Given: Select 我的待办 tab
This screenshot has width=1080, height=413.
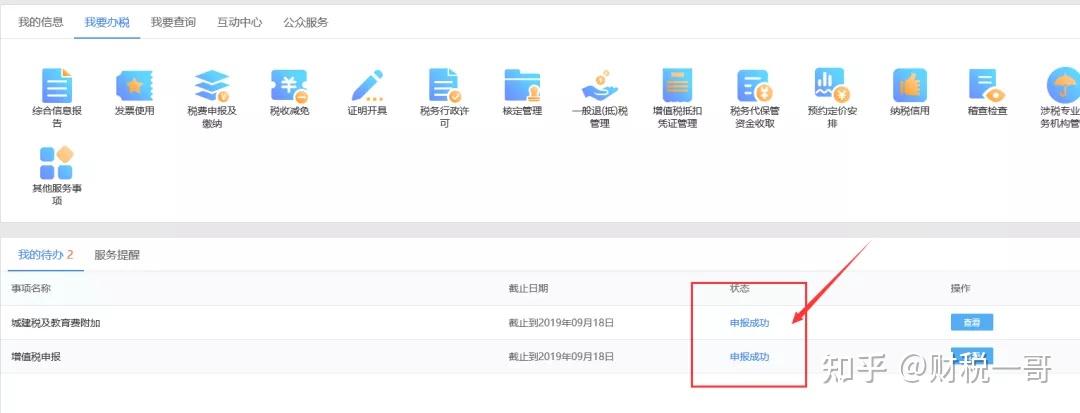Looking at the screenshot, I should 45,255.
